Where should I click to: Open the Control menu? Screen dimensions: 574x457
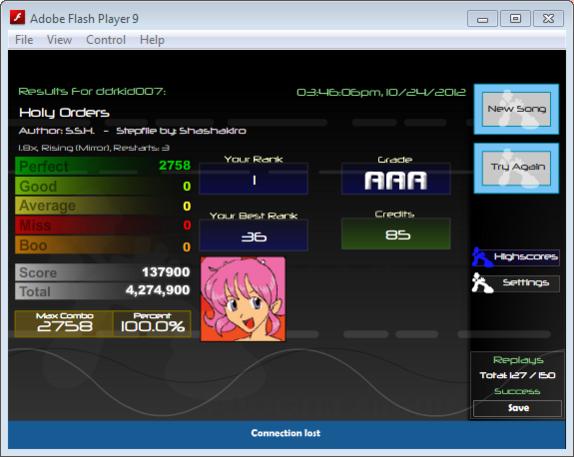point(106,40)
